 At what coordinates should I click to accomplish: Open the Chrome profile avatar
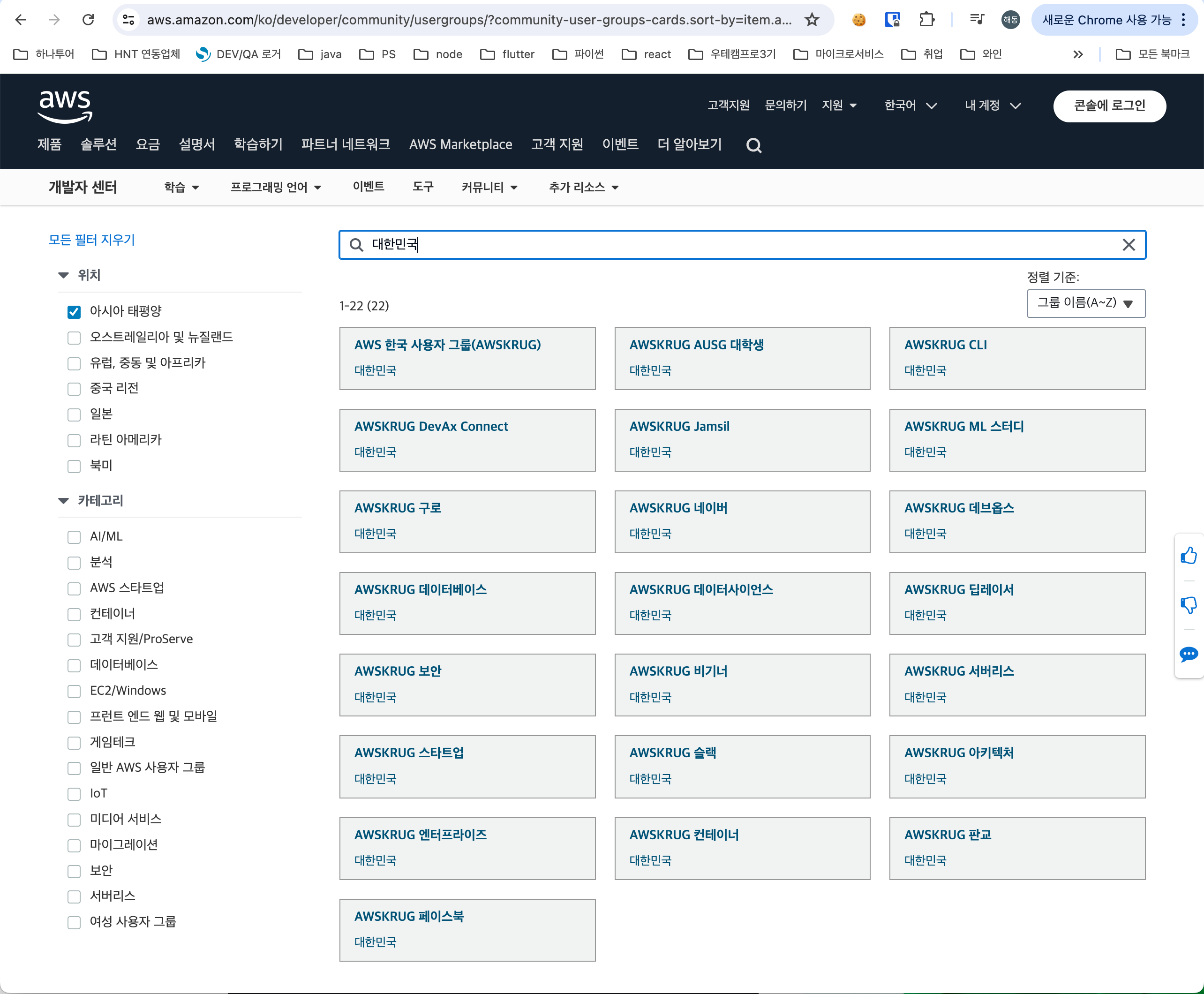(x=1010, y=20)
